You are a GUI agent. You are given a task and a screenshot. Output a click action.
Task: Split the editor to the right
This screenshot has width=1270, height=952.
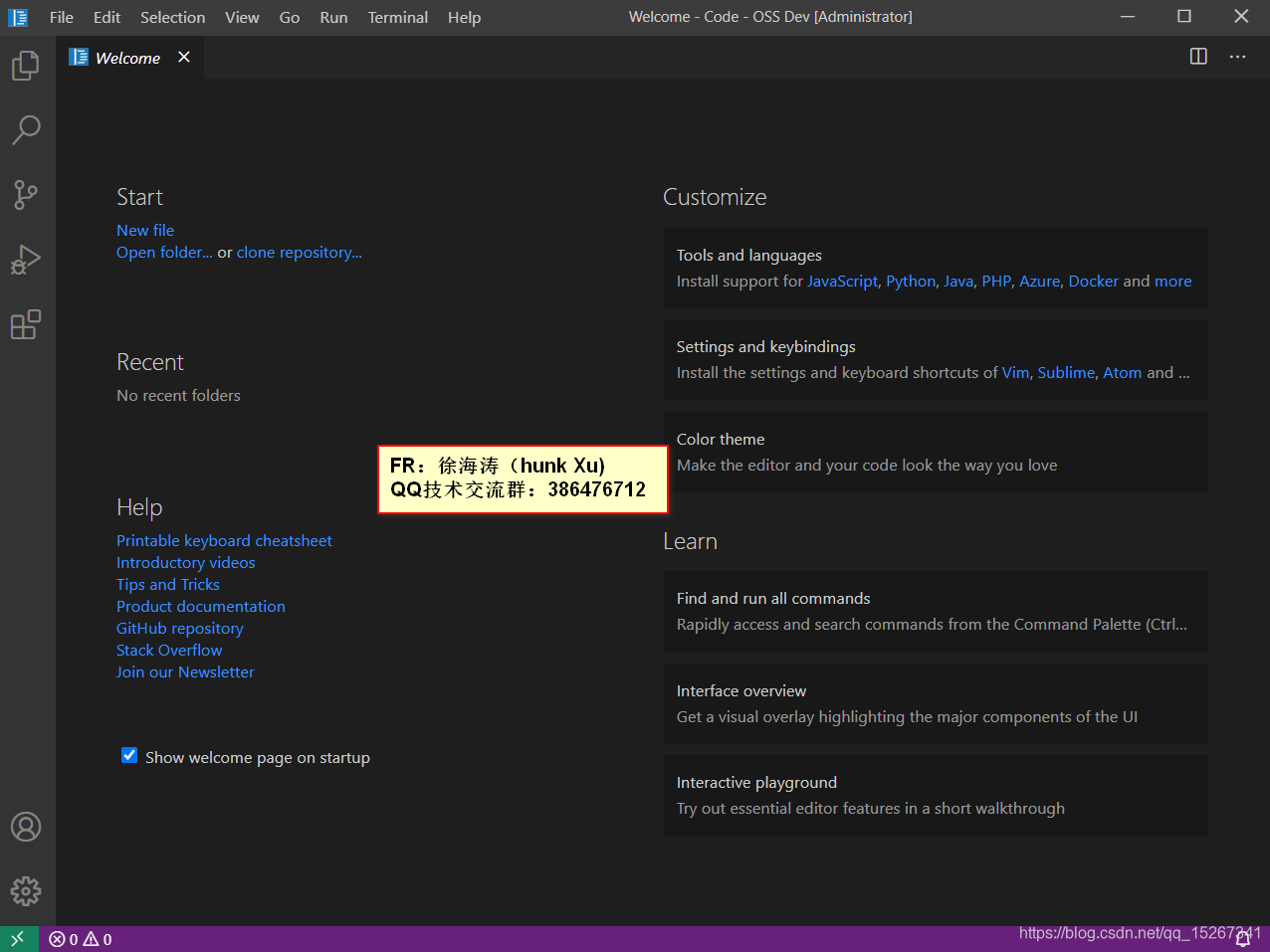pyautogui.click(x=1198, y=57)
